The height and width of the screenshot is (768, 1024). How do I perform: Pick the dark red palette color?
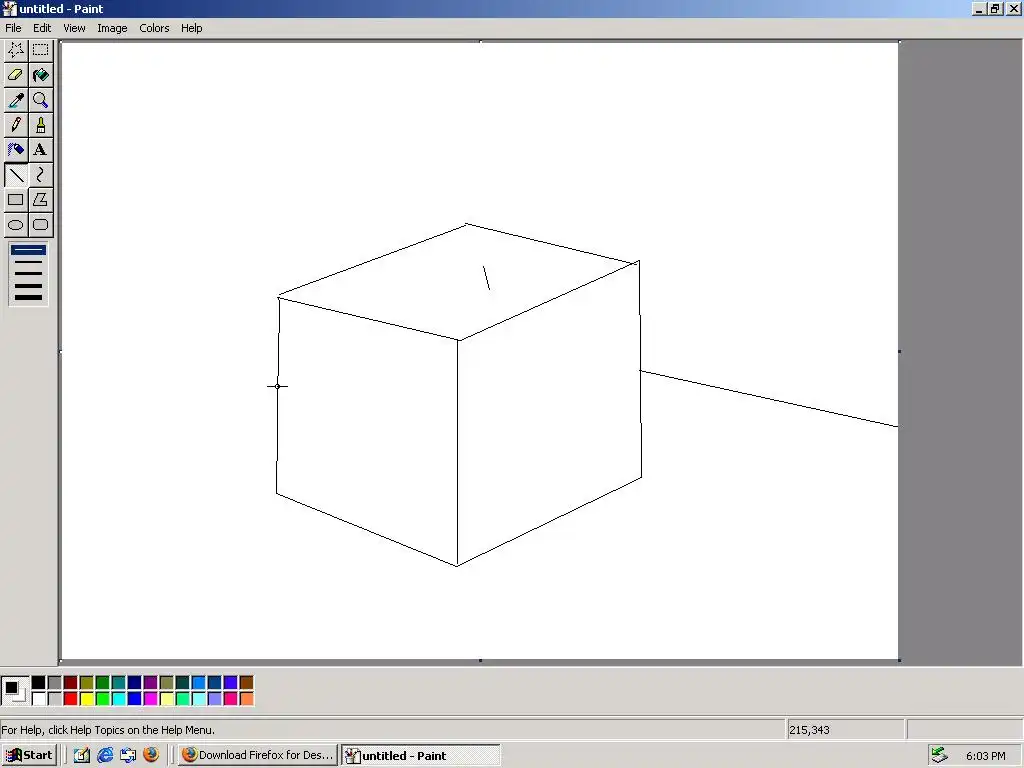[71, 682]
